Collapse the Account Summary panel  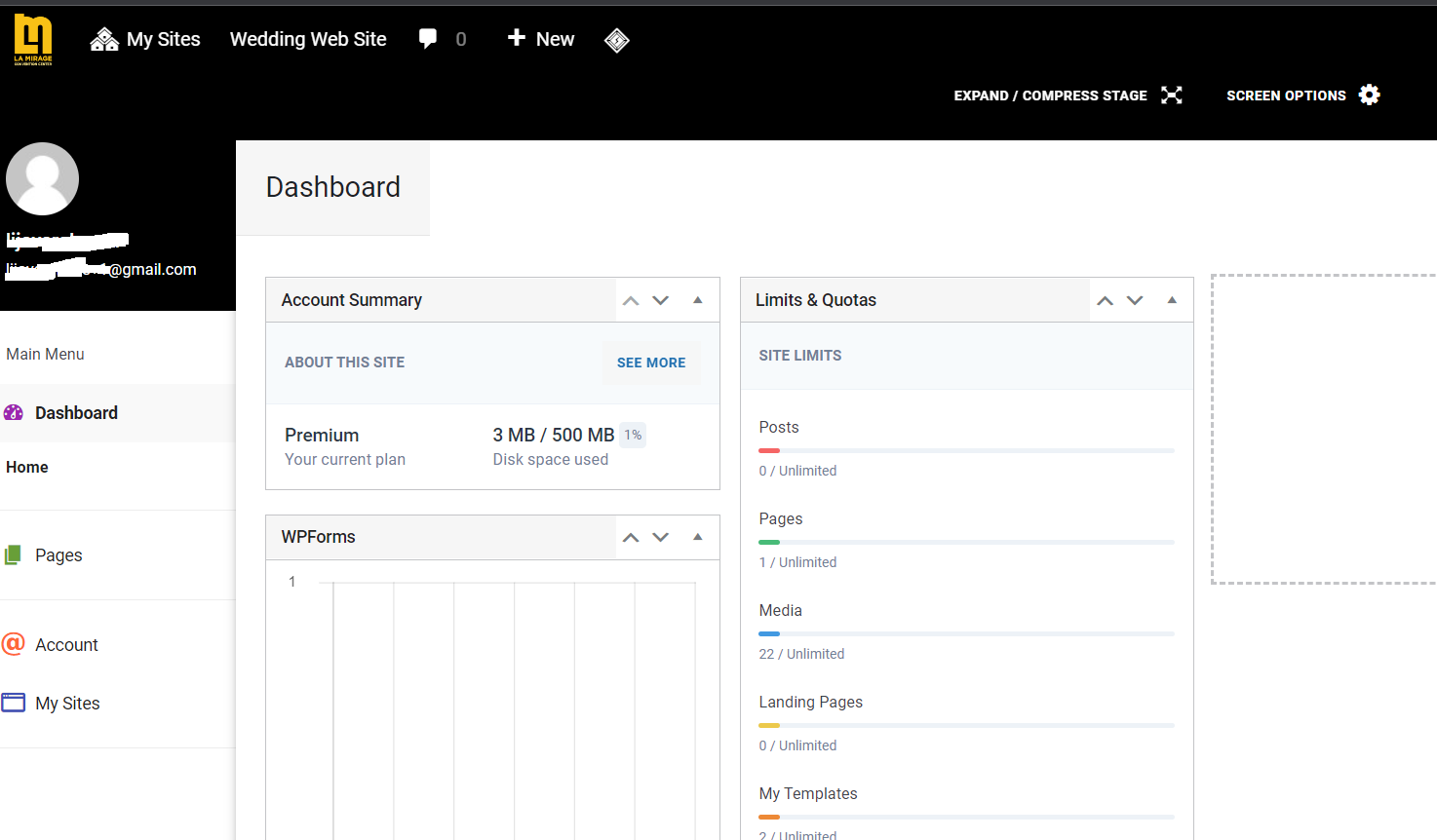tap(698, 300)
